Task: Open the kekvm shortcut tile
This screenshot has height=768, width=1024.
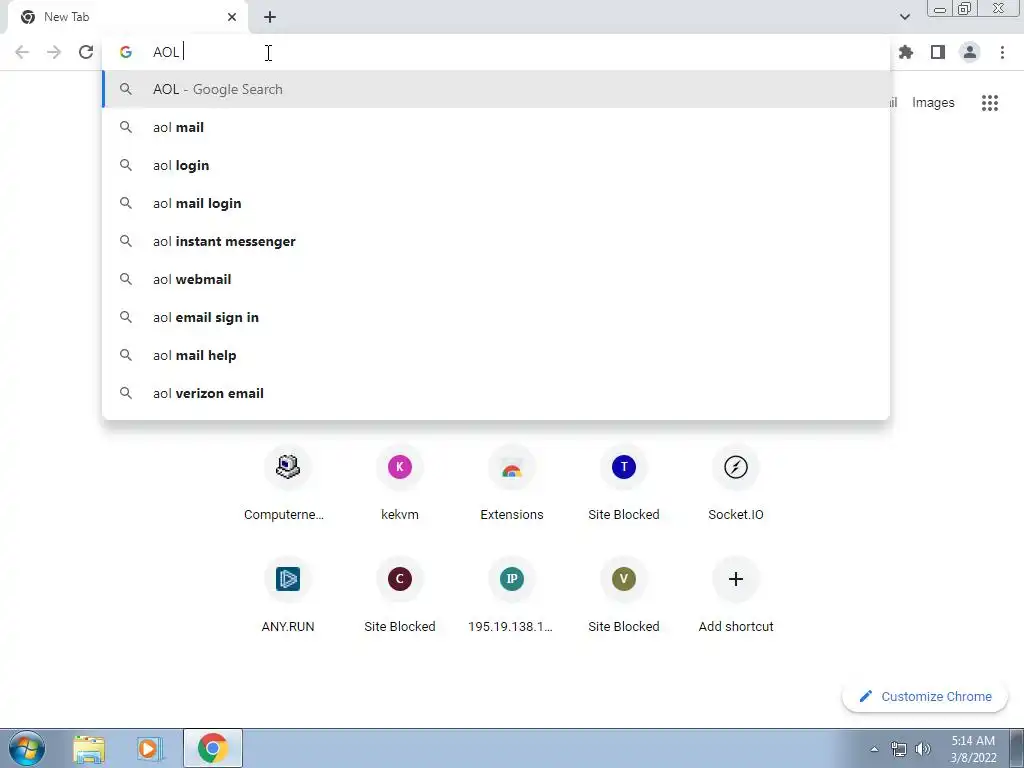Action: (x=400, y=483)
